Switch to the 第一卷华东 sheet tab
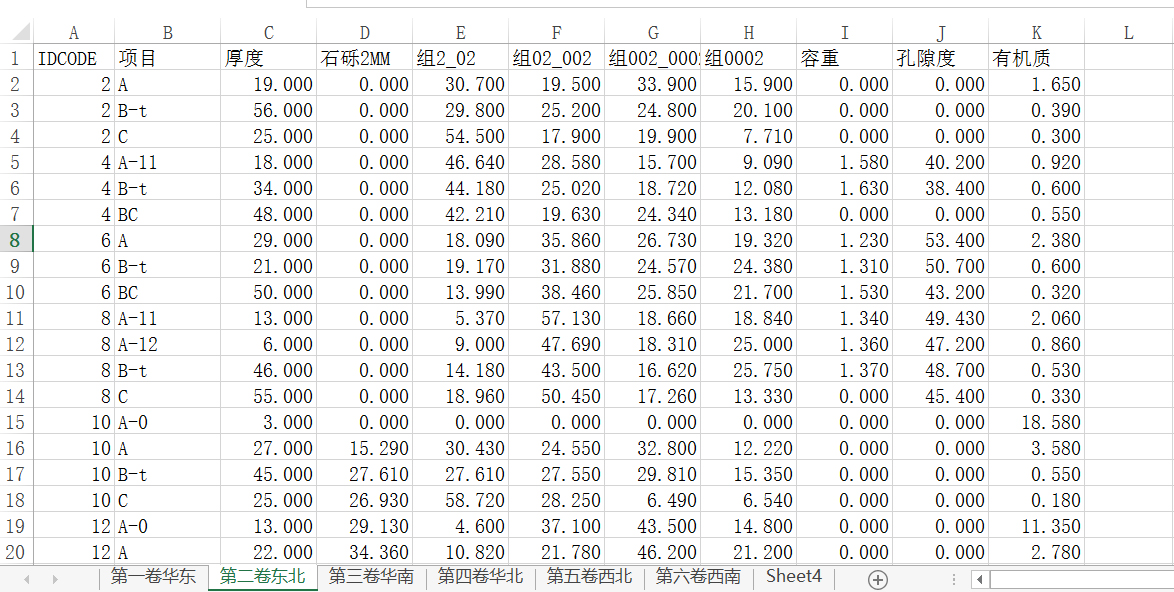The width and height of the screenshot is (1174, 592). pyautogui.click(x=152, y=577)
